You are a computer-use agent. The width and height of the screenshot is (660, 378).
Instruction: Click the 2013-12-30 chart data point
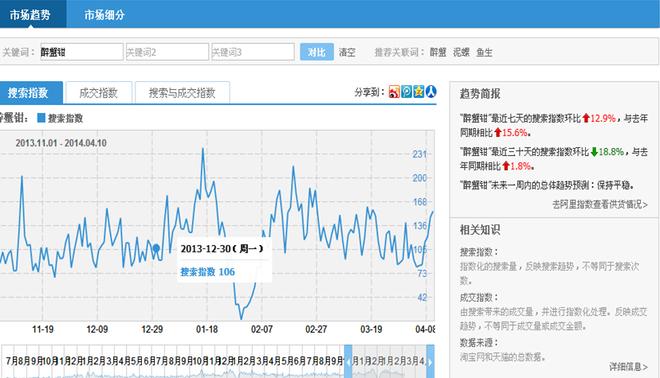point(156,248)
